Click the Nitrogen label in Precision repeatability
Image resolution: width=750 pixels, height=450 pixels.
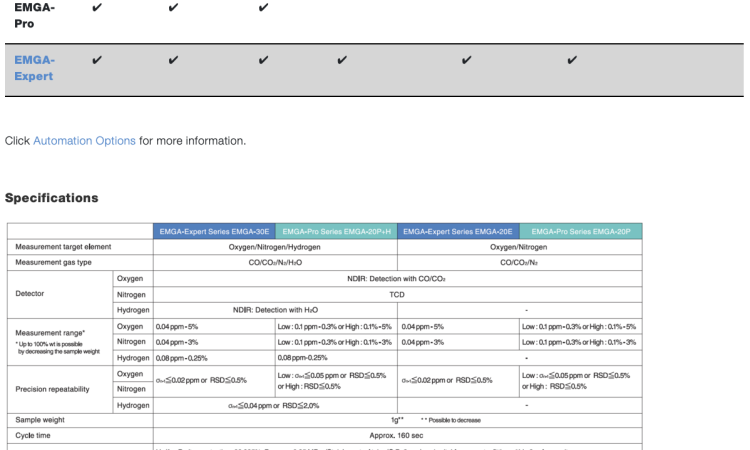[x=131, y=389]
